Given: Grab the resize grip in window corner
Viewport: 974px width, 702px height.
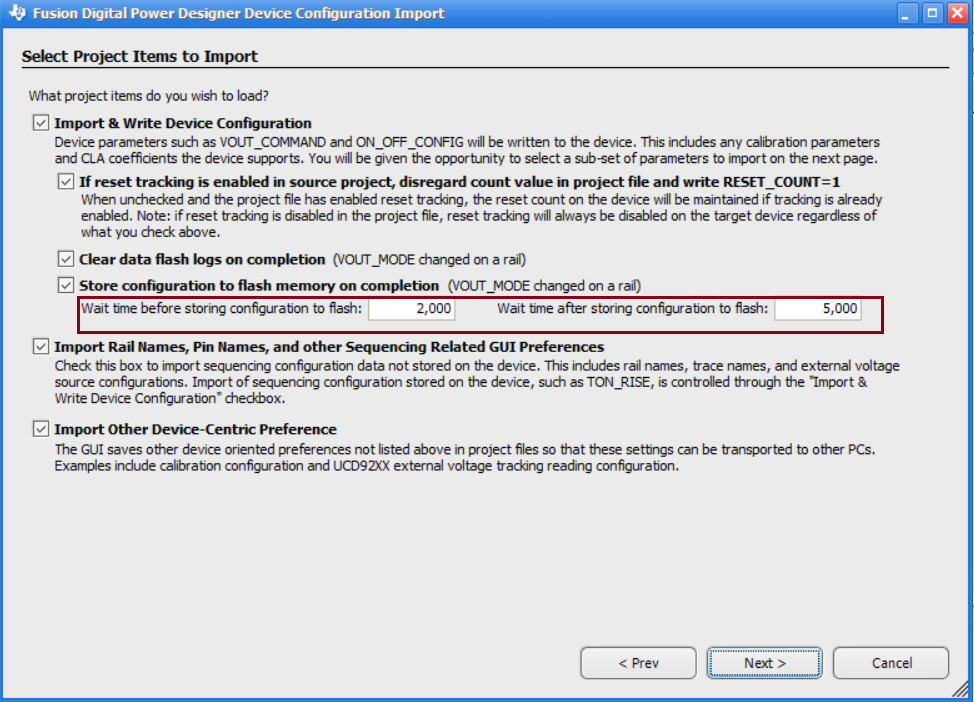Looking at the screenshot, I should coord(961,689).
